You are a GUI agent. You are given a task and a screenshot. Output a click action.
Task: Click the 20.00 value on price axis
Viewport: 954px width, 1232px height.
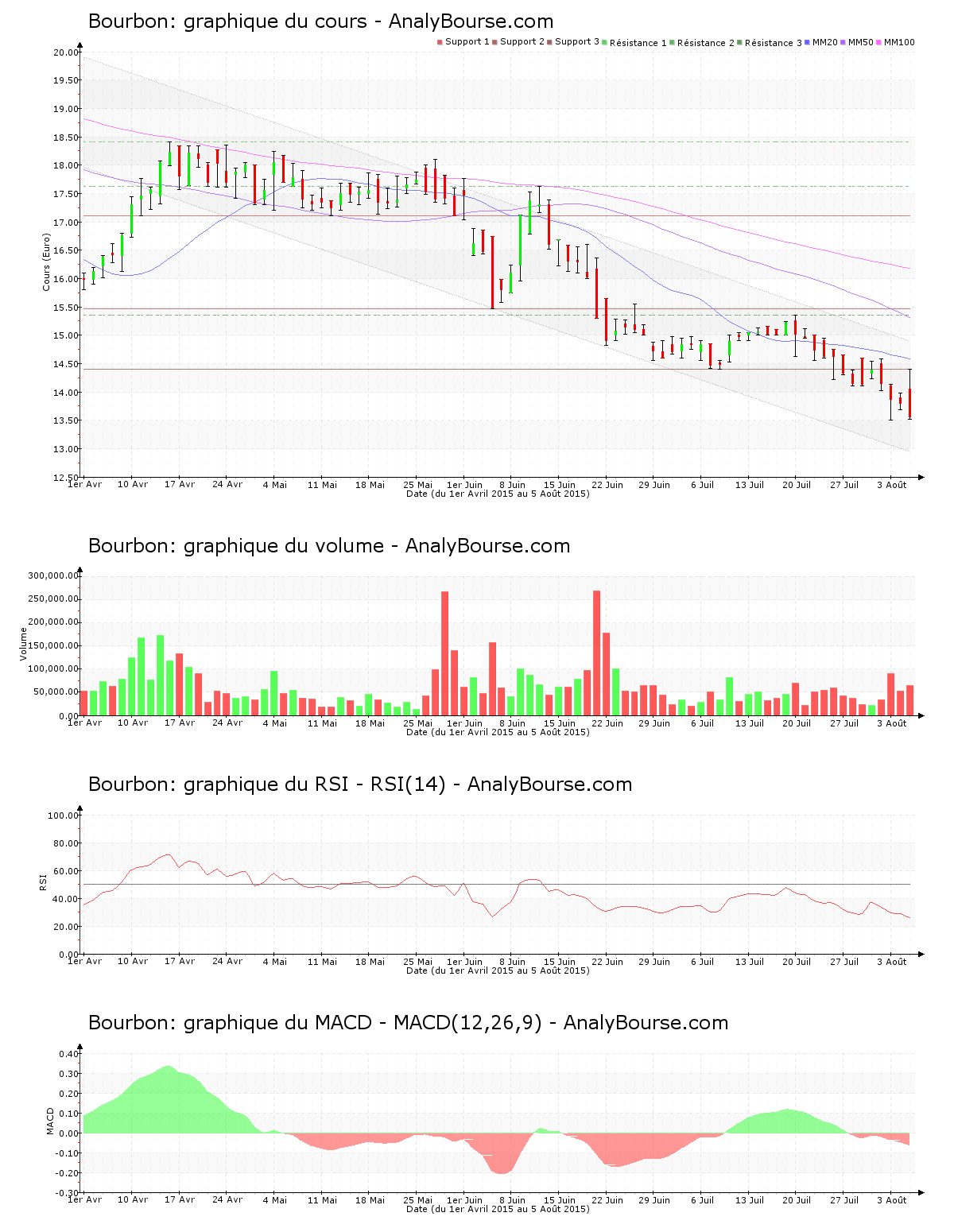click(66, 52)
